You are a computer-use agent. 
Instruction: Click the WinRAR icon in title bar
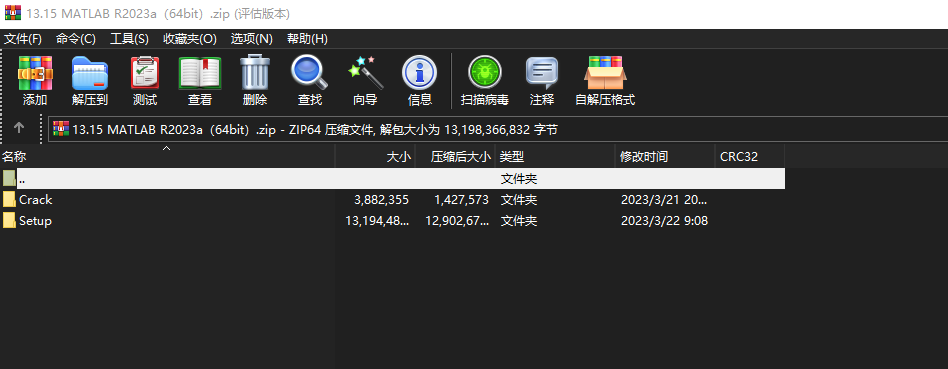point(12,13)
